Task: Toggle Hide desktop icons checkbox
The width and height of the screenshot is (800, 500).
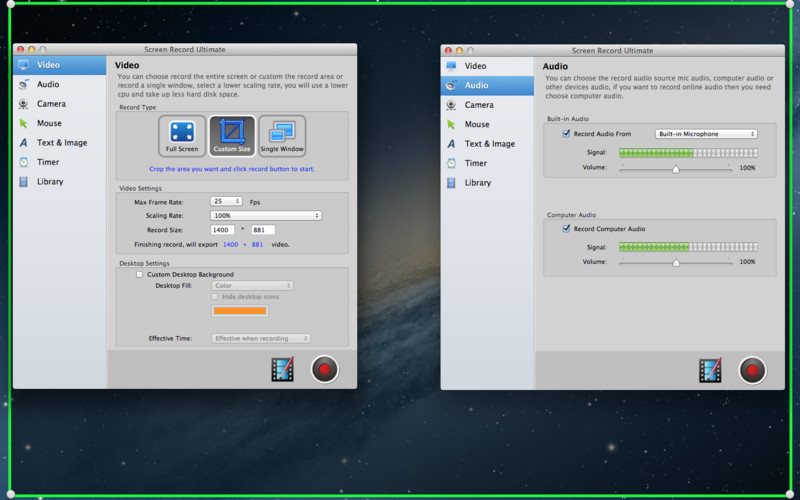Action: pyautogui.click(x=215, y=296)
